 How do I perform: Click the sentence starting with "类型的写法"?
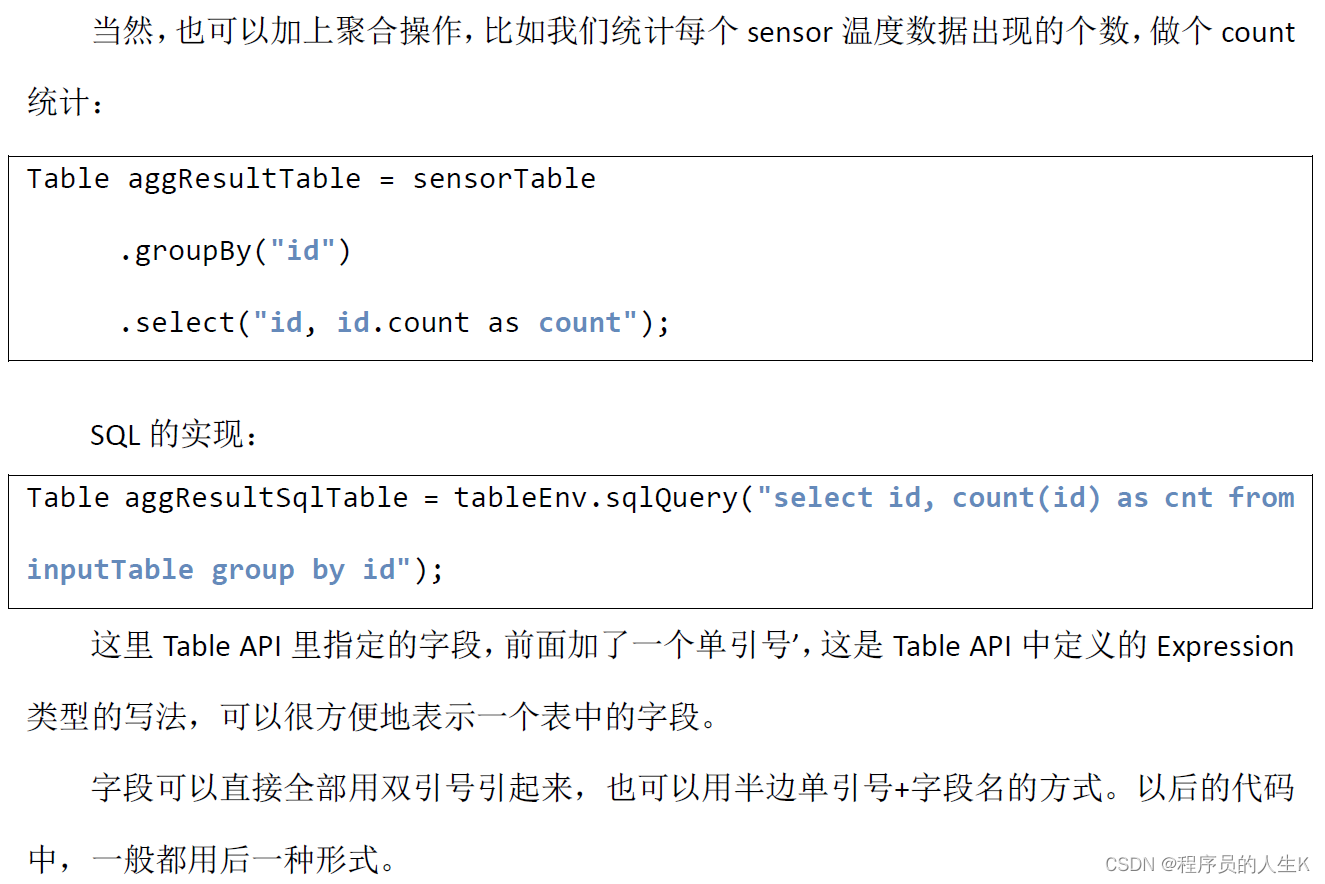pos(372,717)
